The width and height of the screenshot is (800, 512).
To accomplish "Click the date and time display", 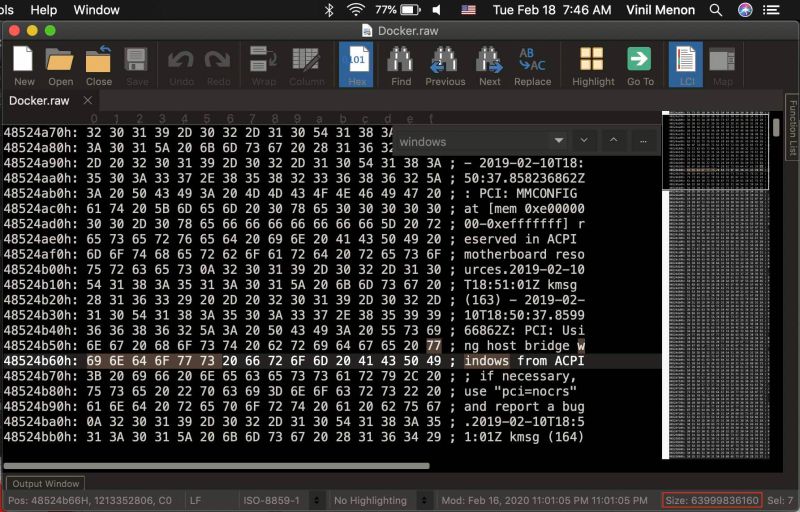I will (x=552, y=10).
